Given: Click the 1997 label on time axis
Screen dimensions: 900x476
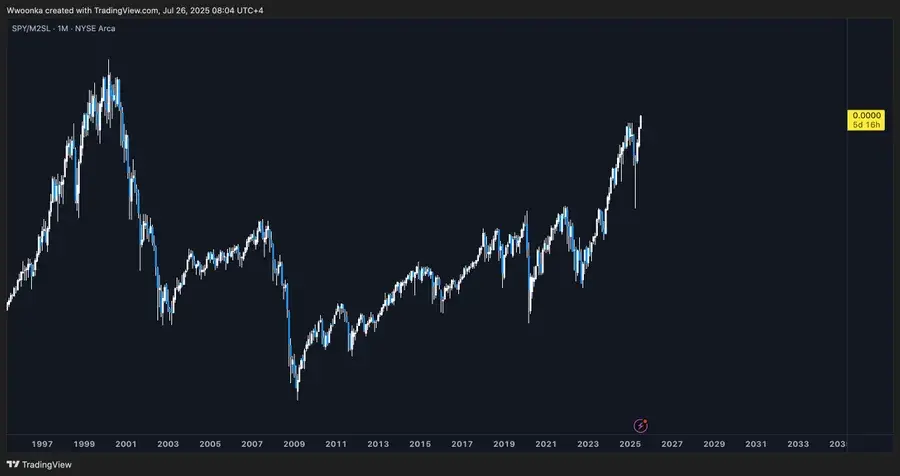Looking at the screenshot, I should 42,444.
